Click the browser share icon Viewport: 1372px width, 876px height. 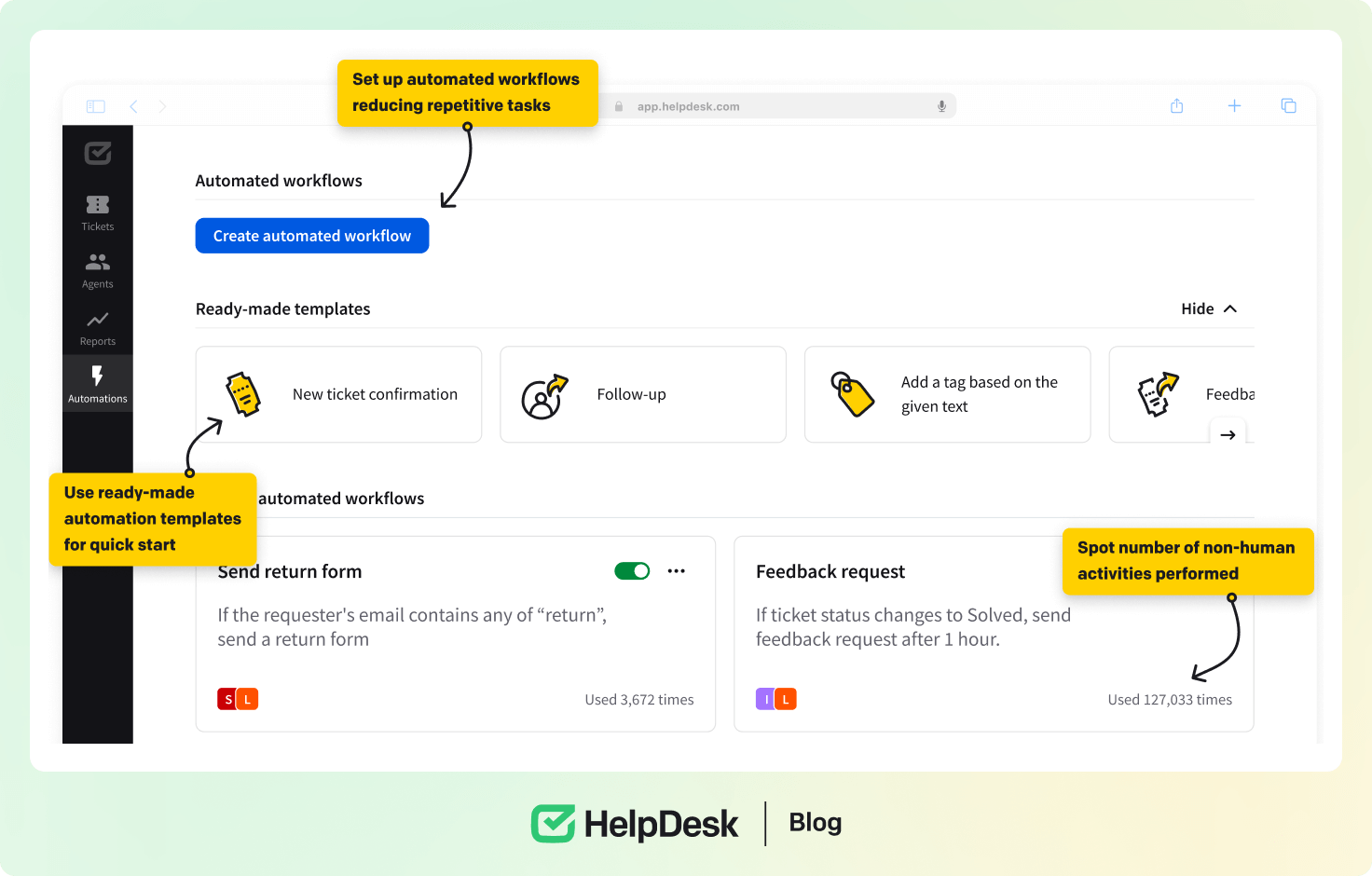click(1176, 106)
